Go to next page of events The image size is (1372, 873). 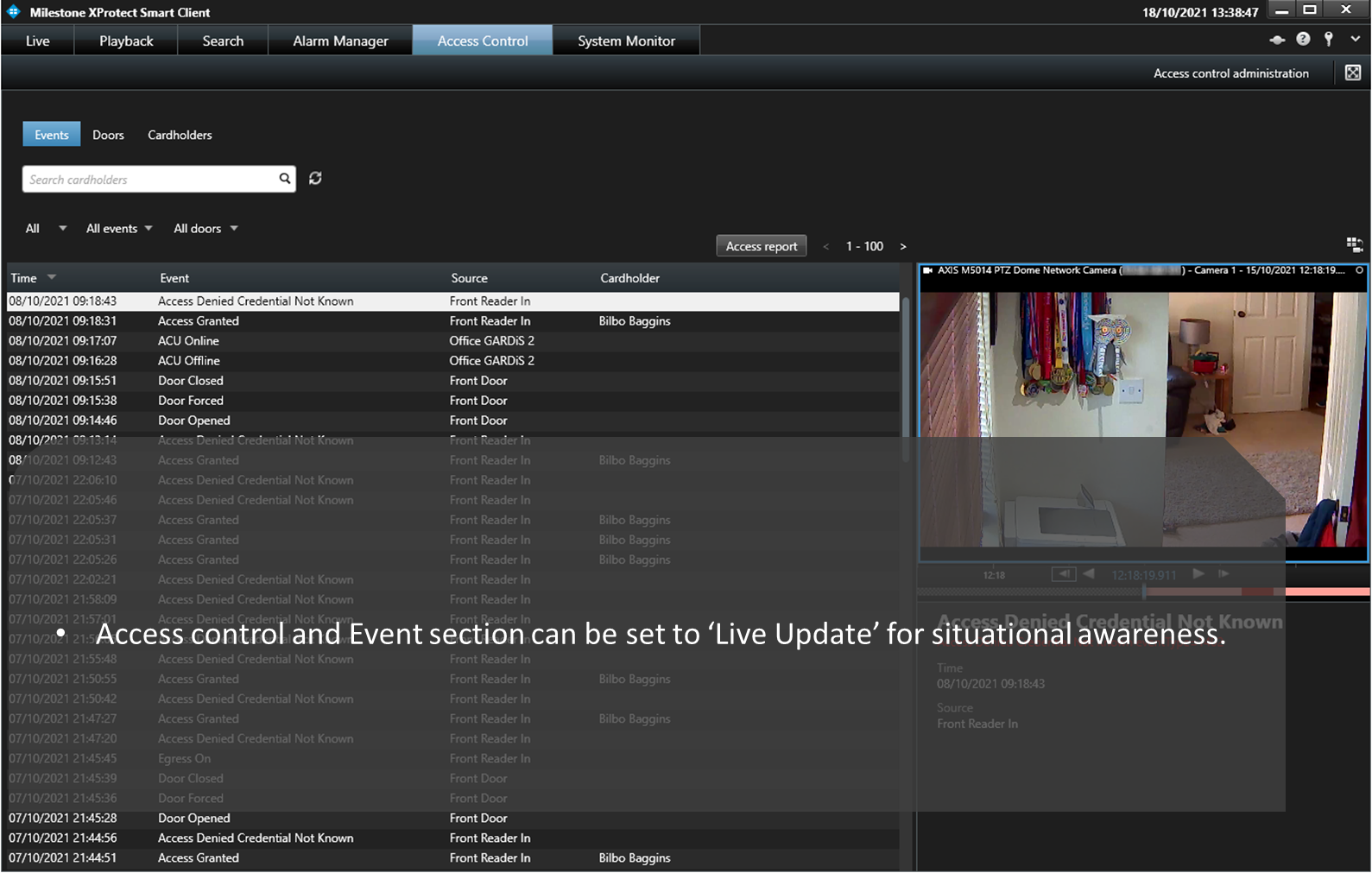point(903,247)
